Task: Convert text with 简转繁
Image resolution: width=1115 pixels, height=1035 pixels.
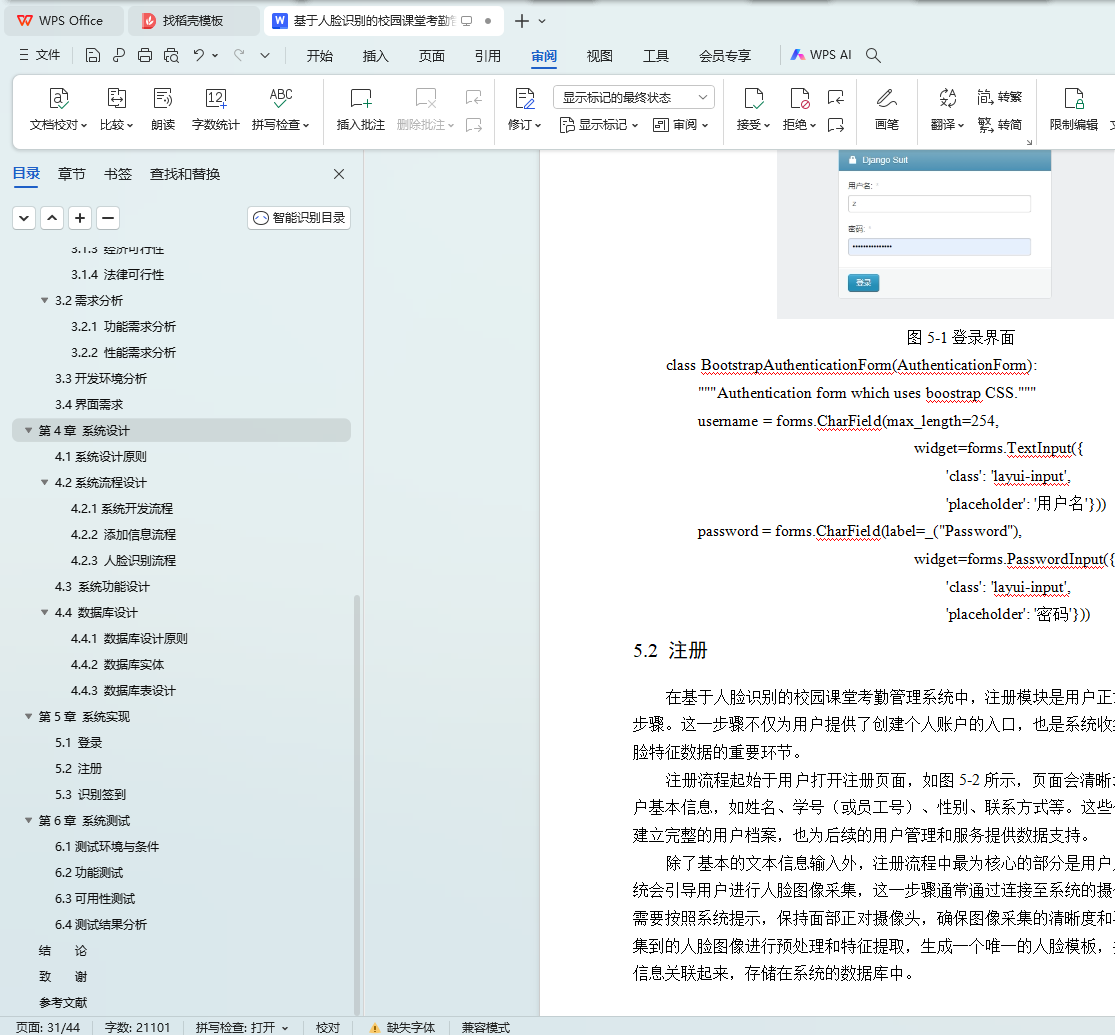Action: 1000,97
